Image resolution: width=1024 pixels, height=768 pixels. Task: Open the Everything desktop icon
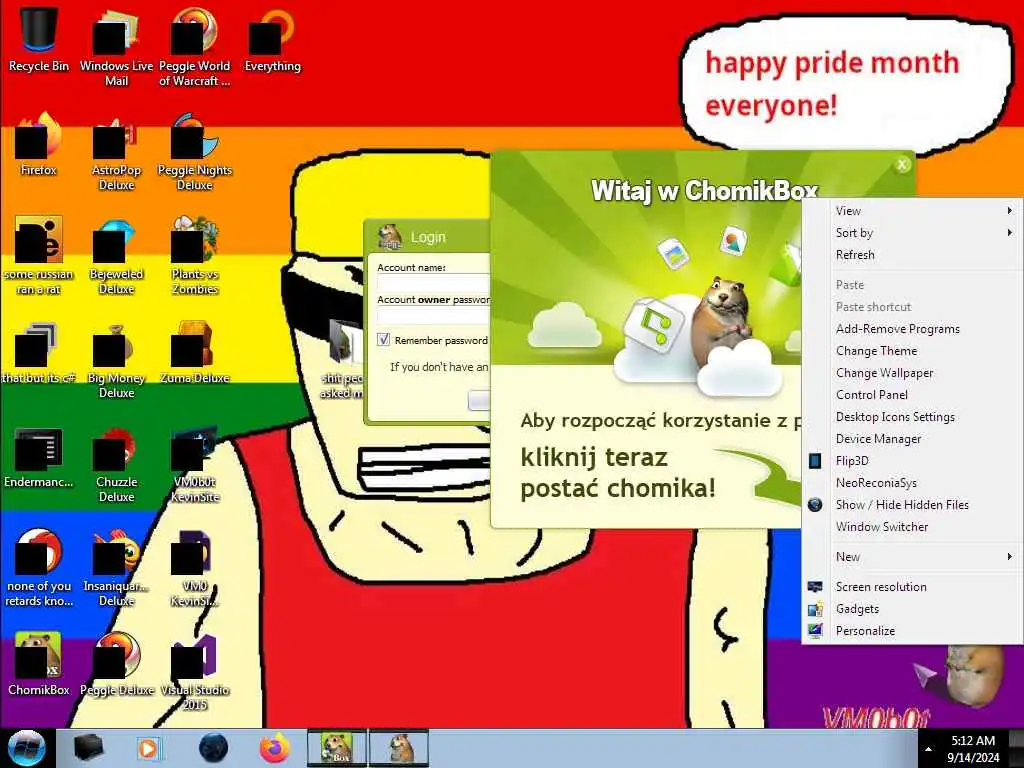pos(273,38)
